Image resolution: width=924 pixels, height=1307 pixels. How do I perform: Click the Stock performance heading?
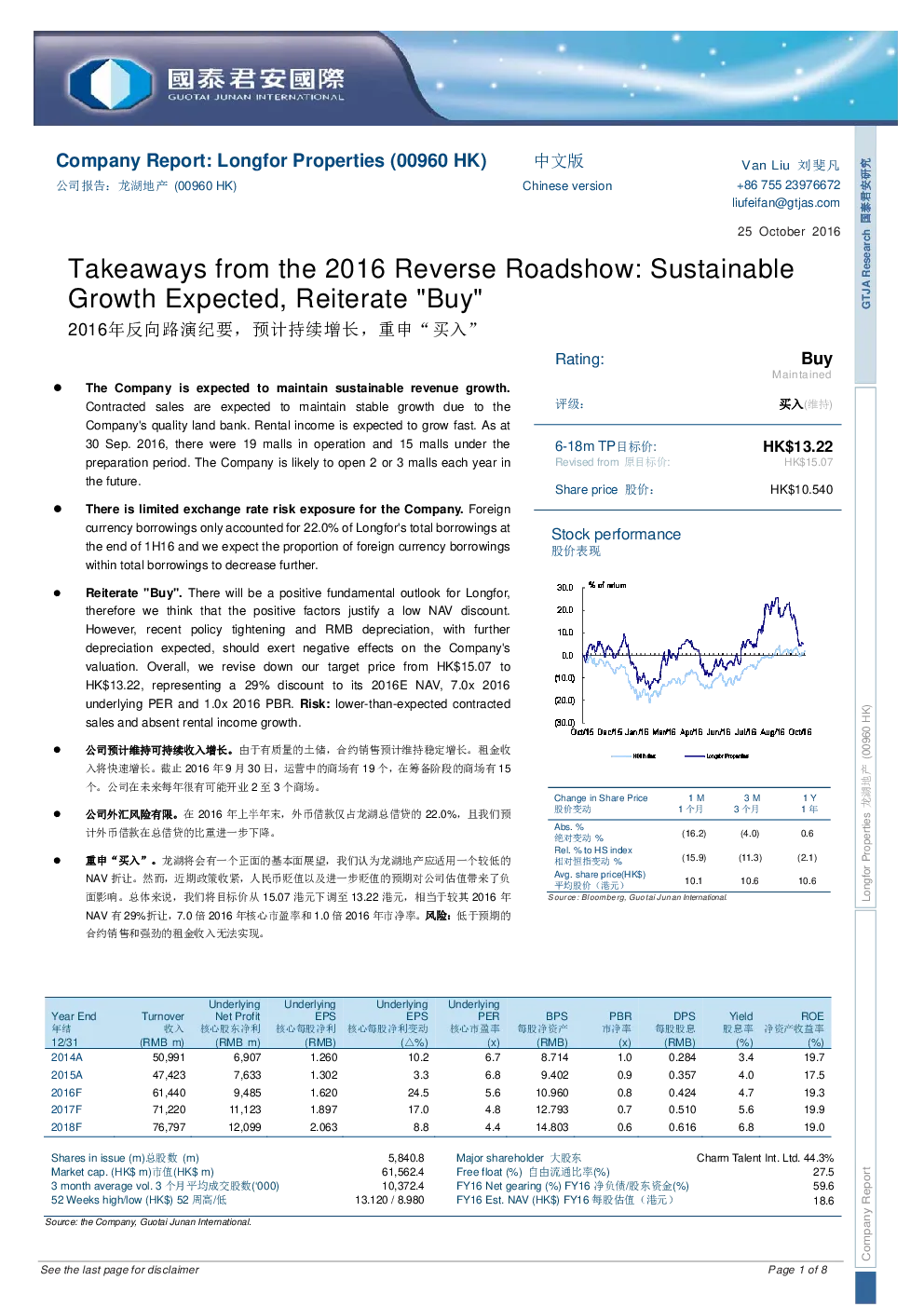(616, 534)
